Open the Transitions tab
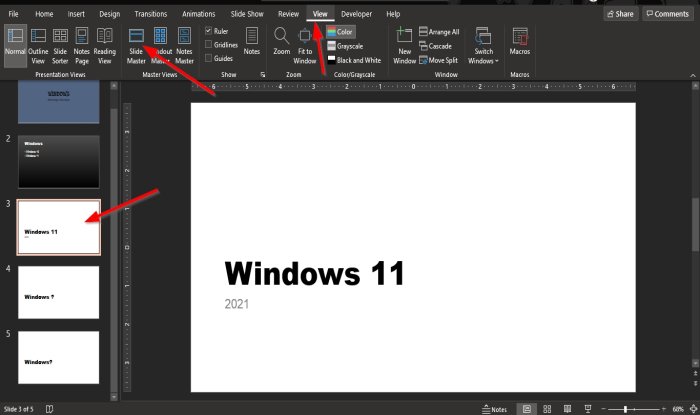The height and width of the screenshot is (415, 700). (151, 14)
